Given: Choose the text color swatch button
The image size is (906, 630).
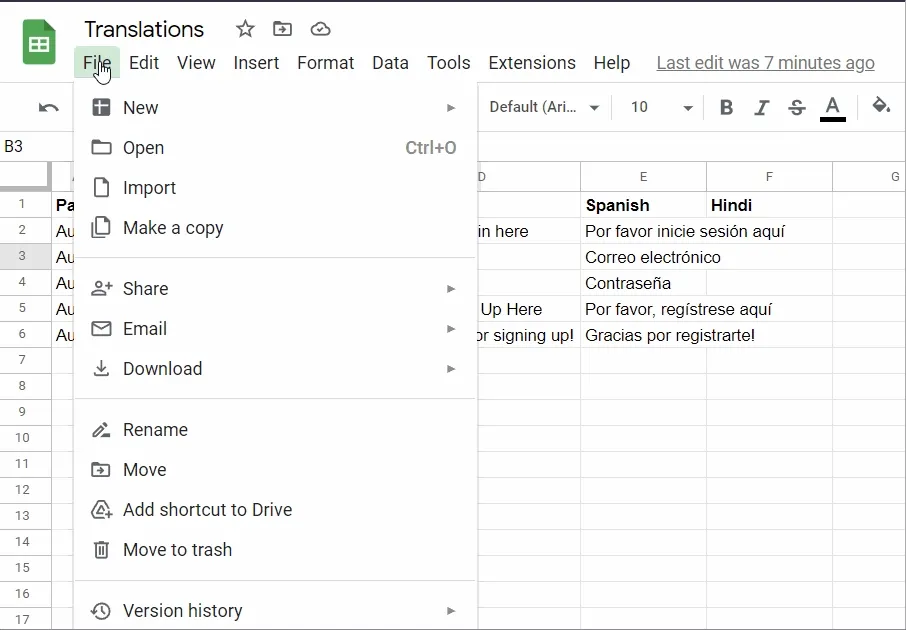Looking at the screenshot, I should click(x=832, y=107).
